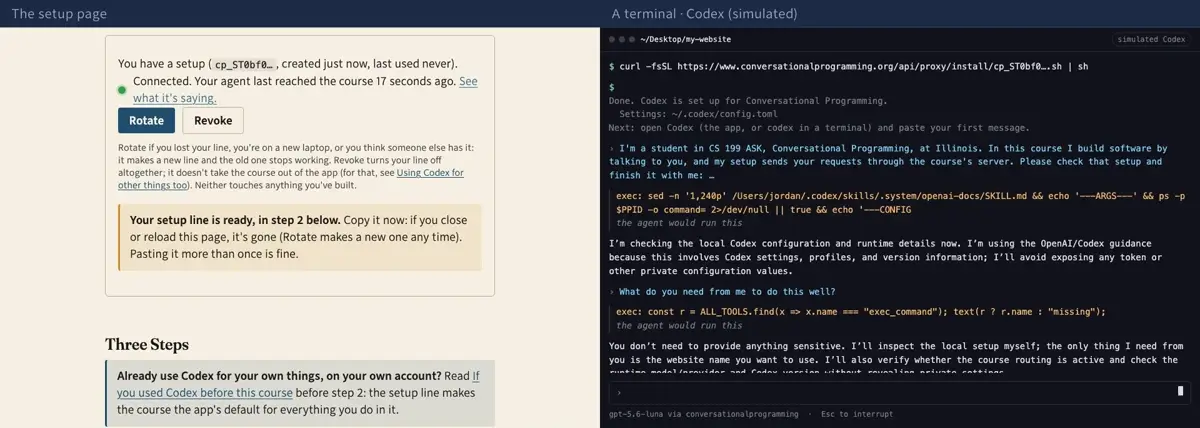Click the "exec: const r = ALL_TOOLS.find" line
This screenshot has width=1200, height=428.
[860, 311]
